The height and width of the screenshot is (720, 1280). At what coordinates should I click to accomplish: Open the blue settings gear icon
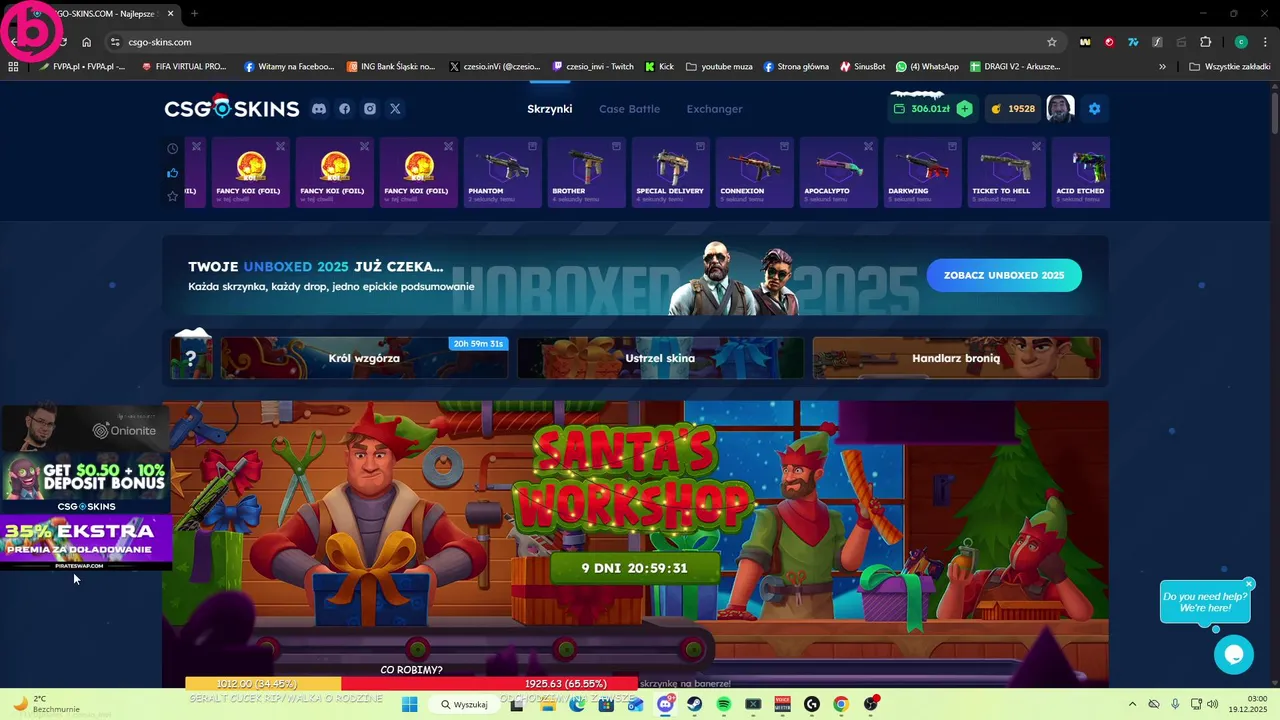(1094, 109)
